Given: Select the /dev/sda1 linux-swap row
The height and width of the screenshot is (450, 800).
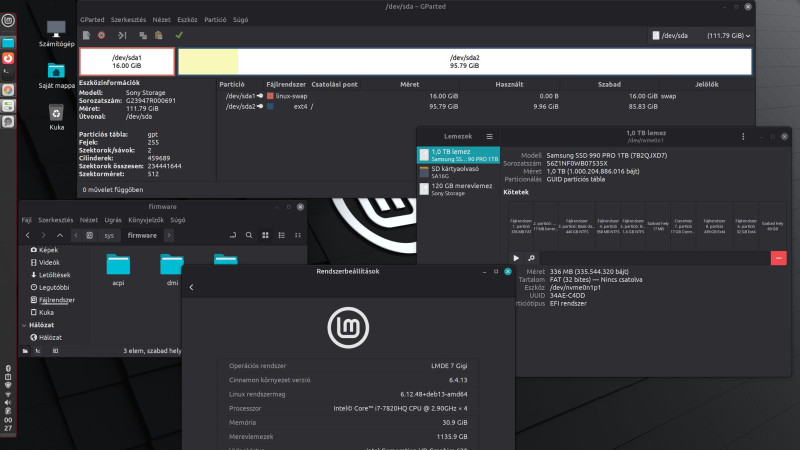Looking at the screenshot, I should pyautogui.click(x=485, y=96).
